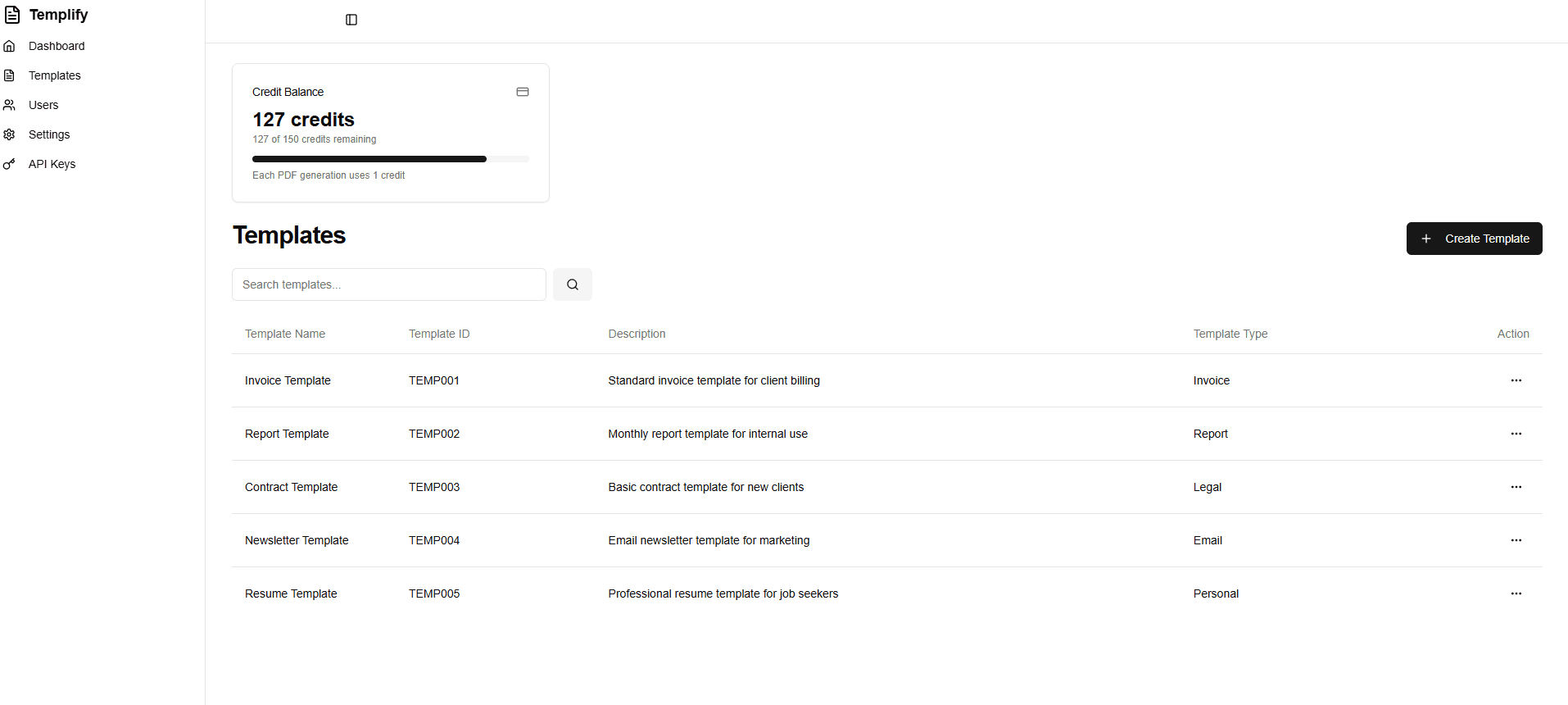Click 'Standard invoice template for client billing'
Screen dimensions: 1568x705
click(x=714, y=380)
